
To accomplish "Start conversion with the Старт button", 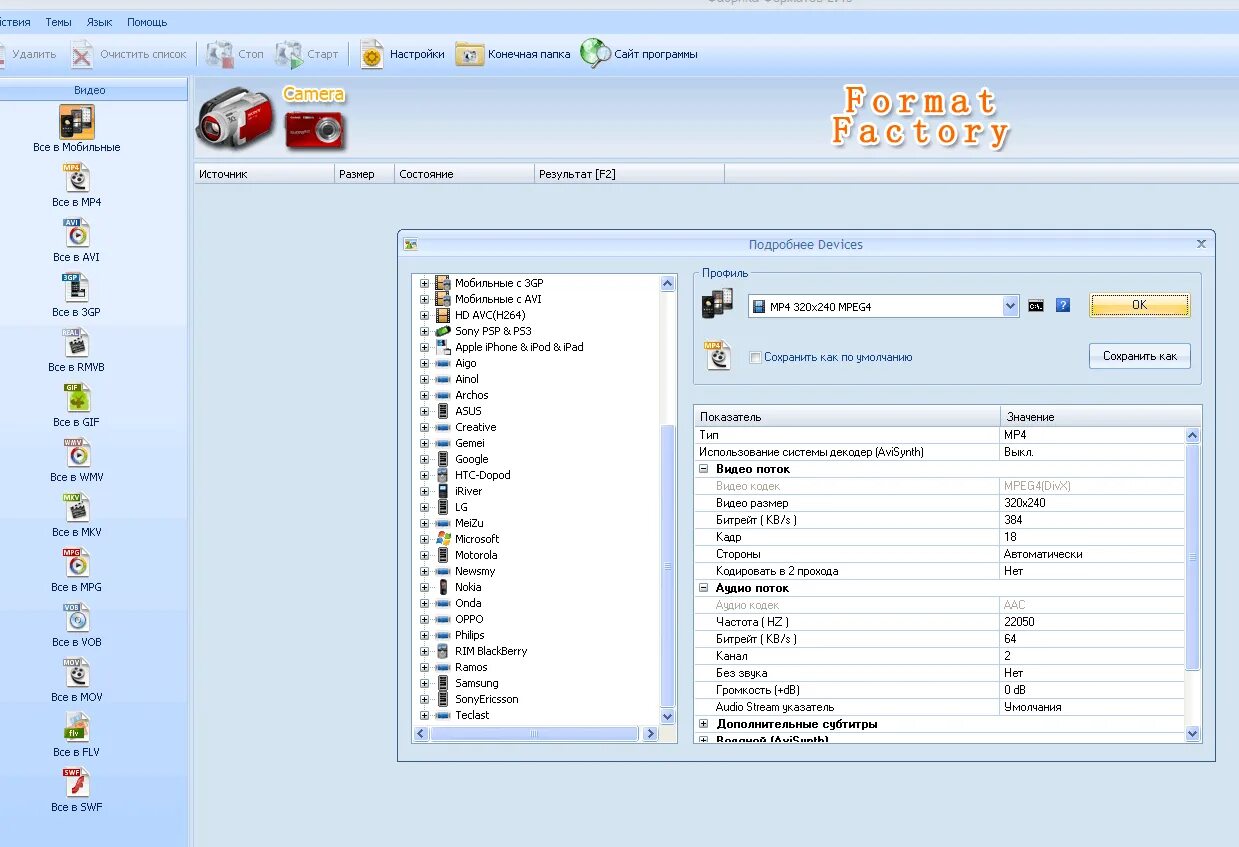I will click(308, 54).
